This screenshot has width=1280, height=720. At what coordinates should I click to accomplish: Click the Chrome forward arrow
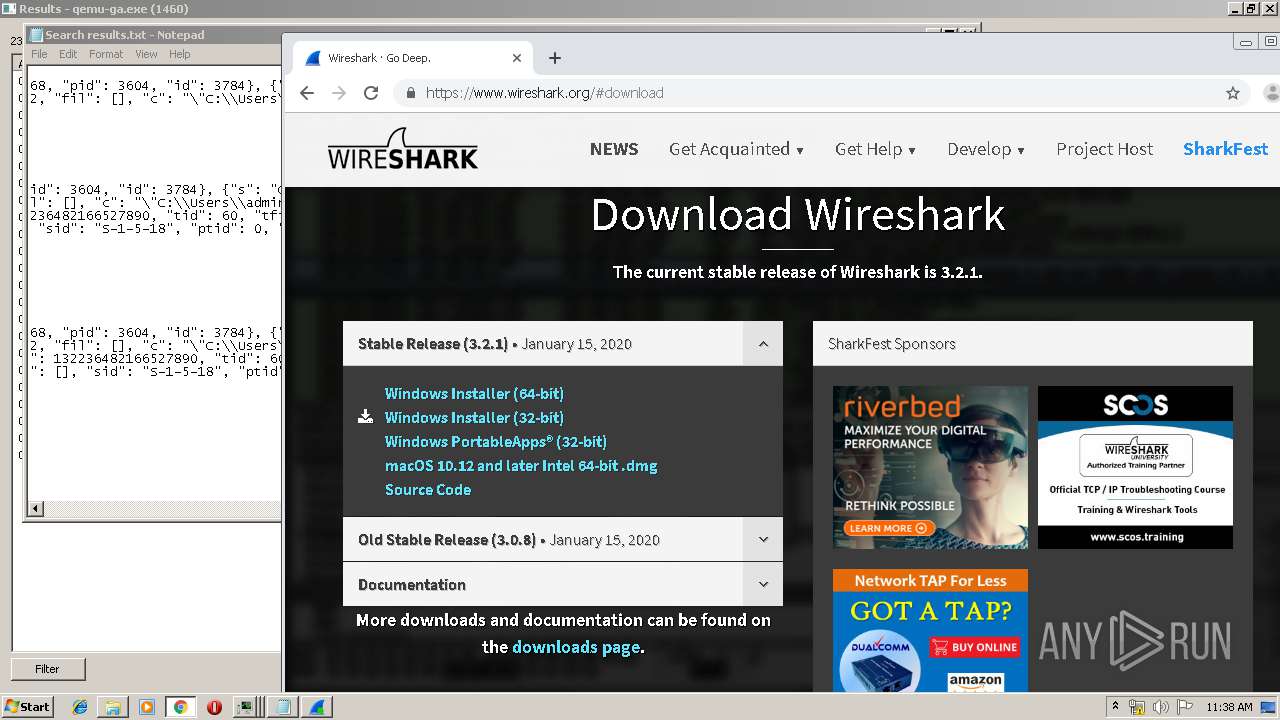(x=339, y=93)
